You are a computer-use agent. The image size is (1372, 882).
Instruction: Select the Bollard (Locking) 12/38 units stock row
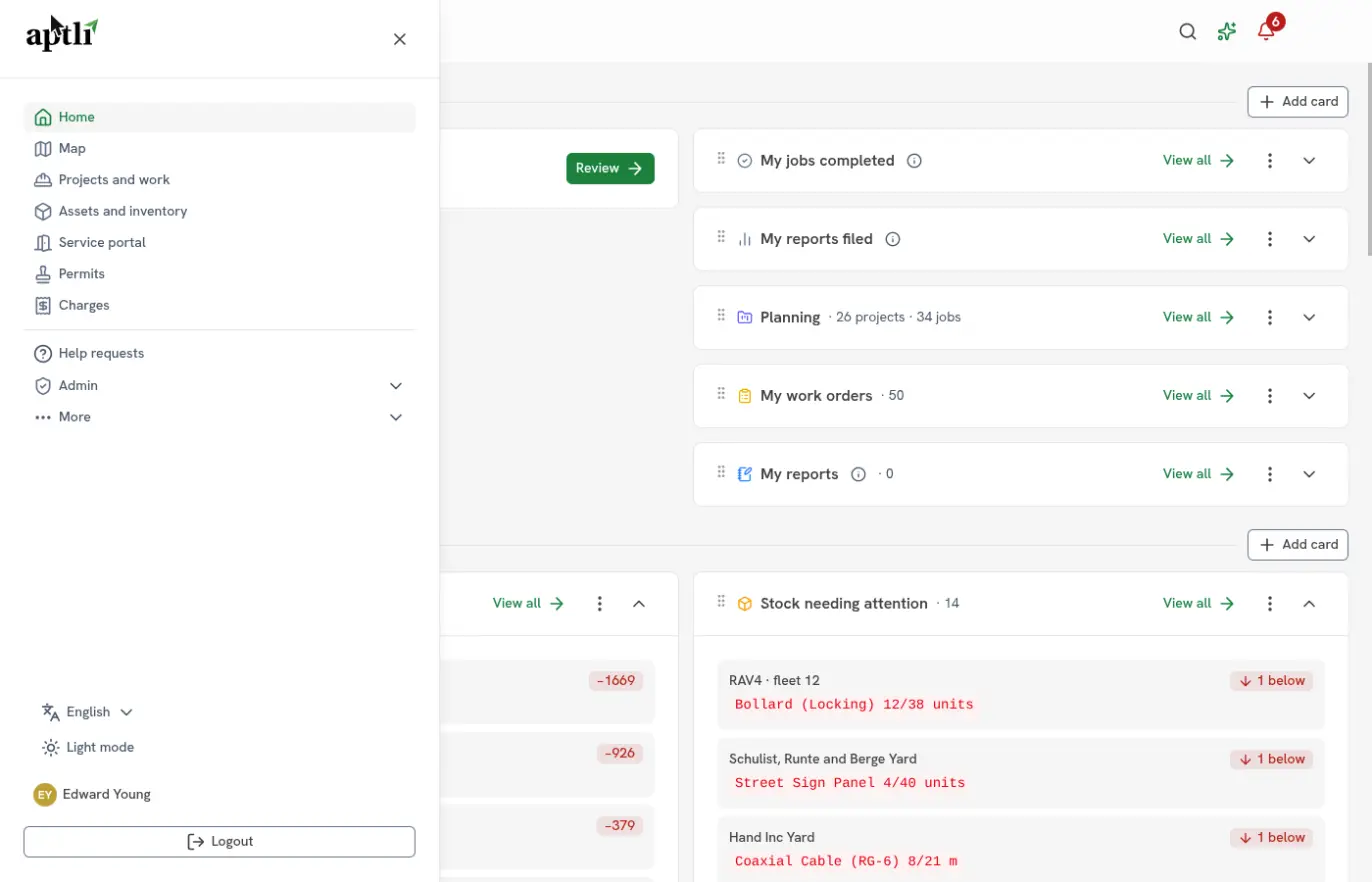point(1021,694)
